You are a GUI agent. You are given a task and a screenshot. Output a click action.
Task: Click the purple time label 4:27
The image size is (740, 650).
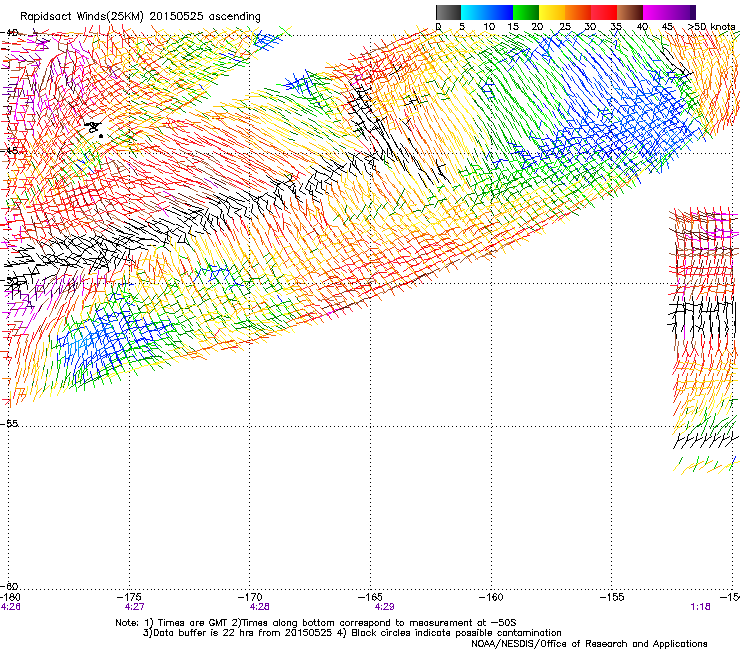(x=135, y=607)
